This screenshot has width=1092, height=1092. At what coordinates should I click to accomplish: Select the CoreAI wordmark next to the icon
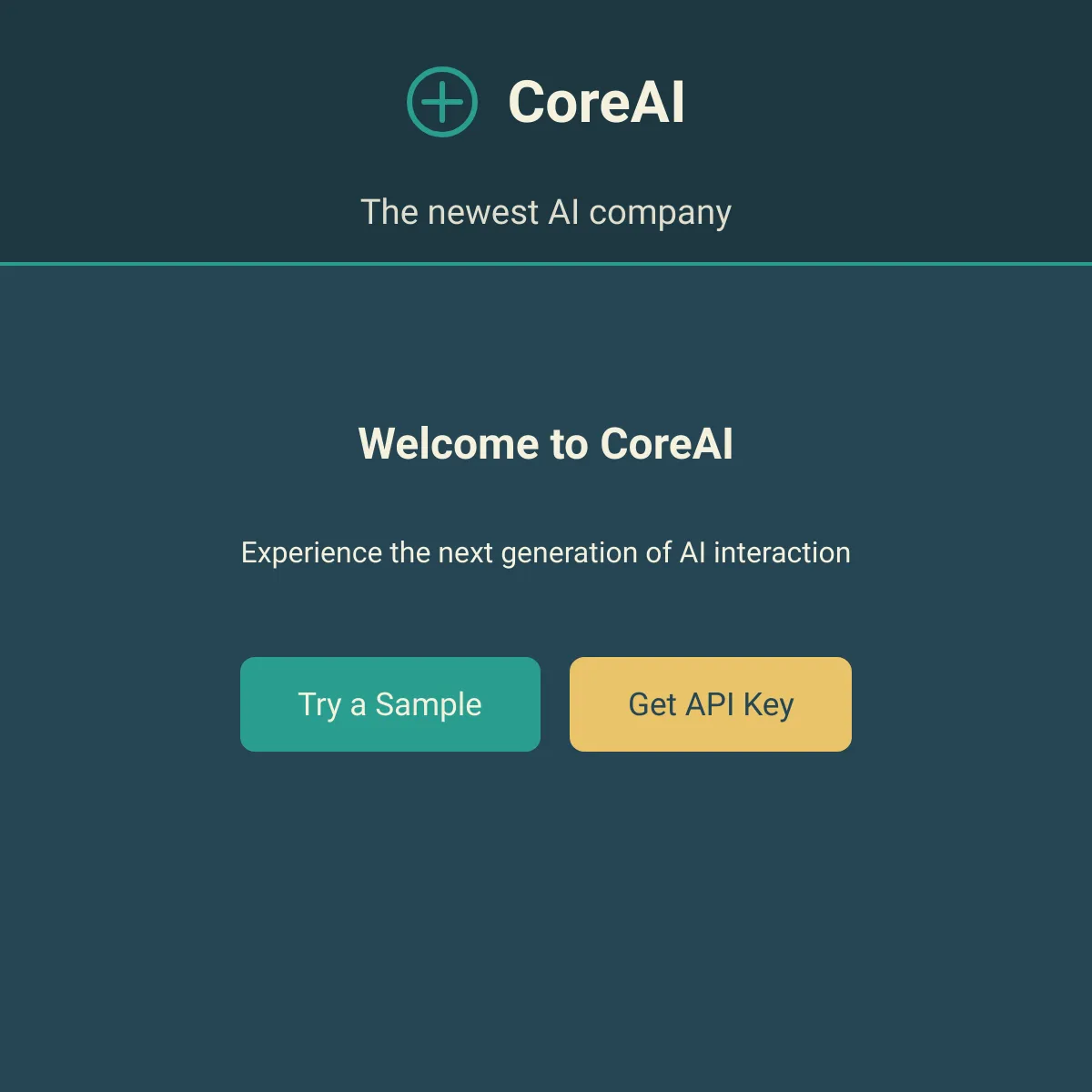[597, 102]
